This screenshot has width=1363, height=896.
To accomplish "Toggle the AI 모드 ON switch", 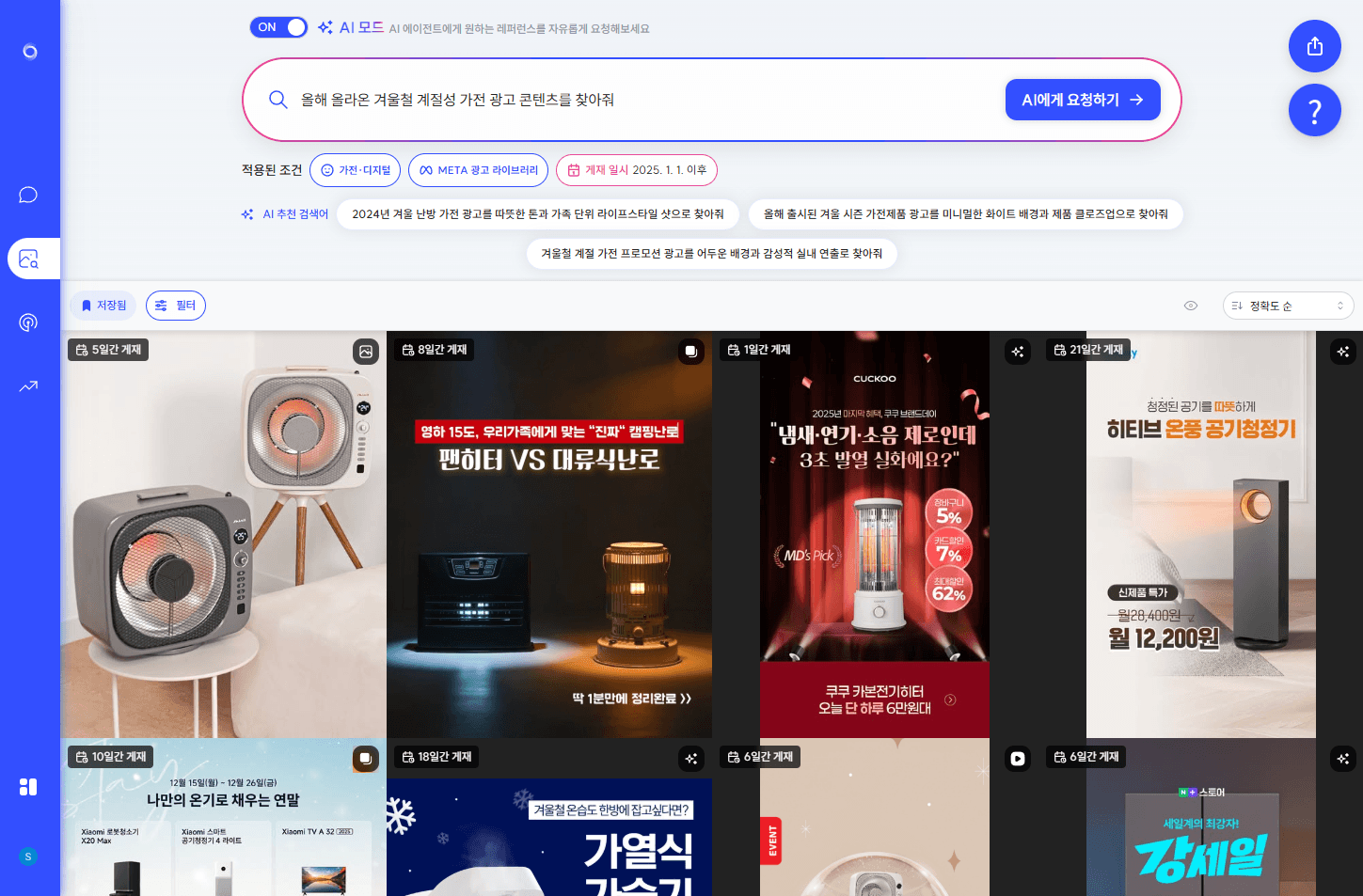I will [x=278, y=27].
